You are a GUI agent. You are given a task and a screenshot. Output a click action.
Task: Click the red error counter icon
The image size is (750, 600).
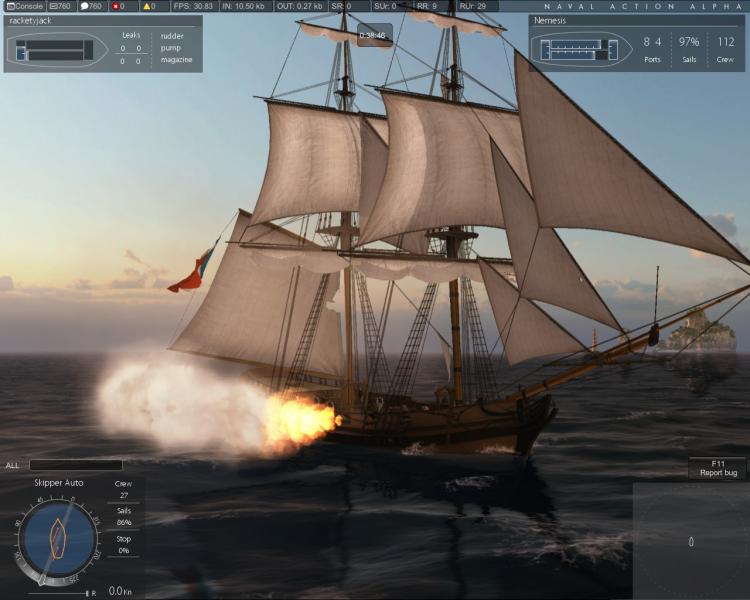(115, 6)
